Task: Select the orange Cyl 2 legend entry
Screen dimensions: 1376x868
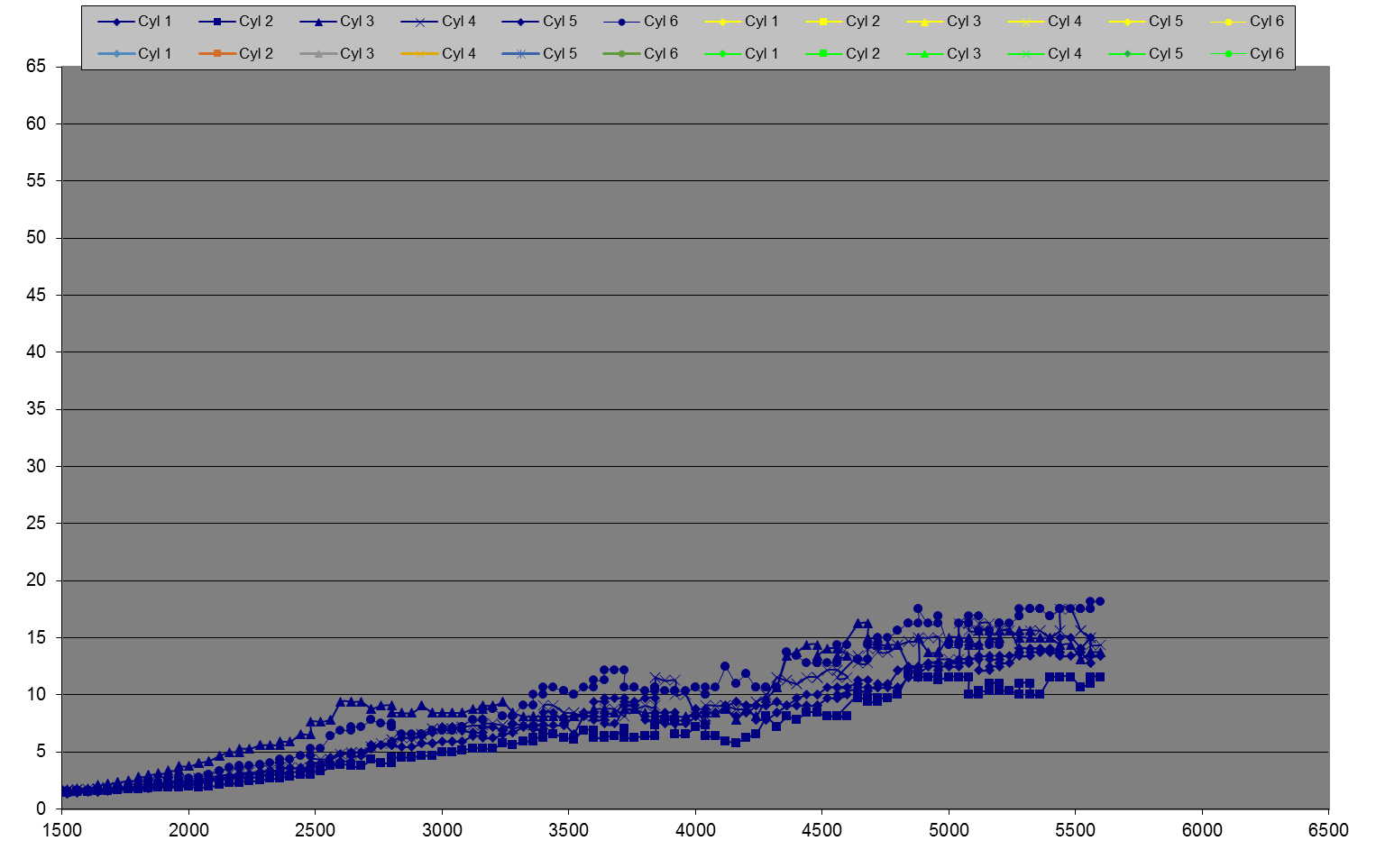Action: click(x=235, y=54)
